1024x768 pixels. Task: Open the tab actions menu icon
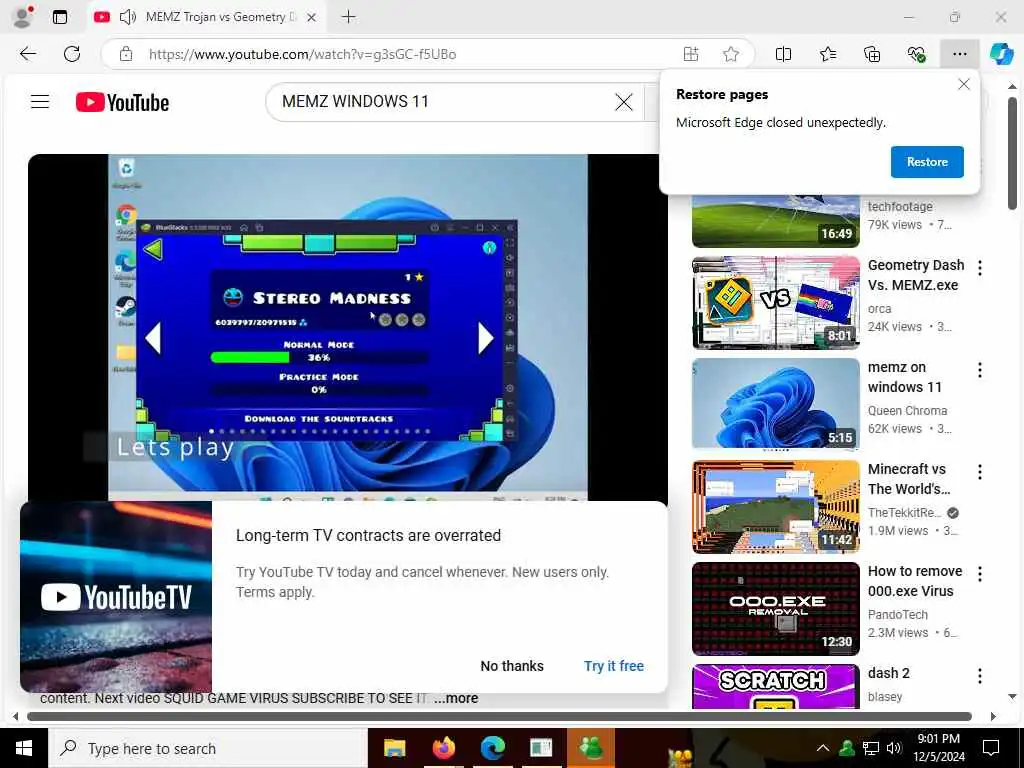(59, 17)
